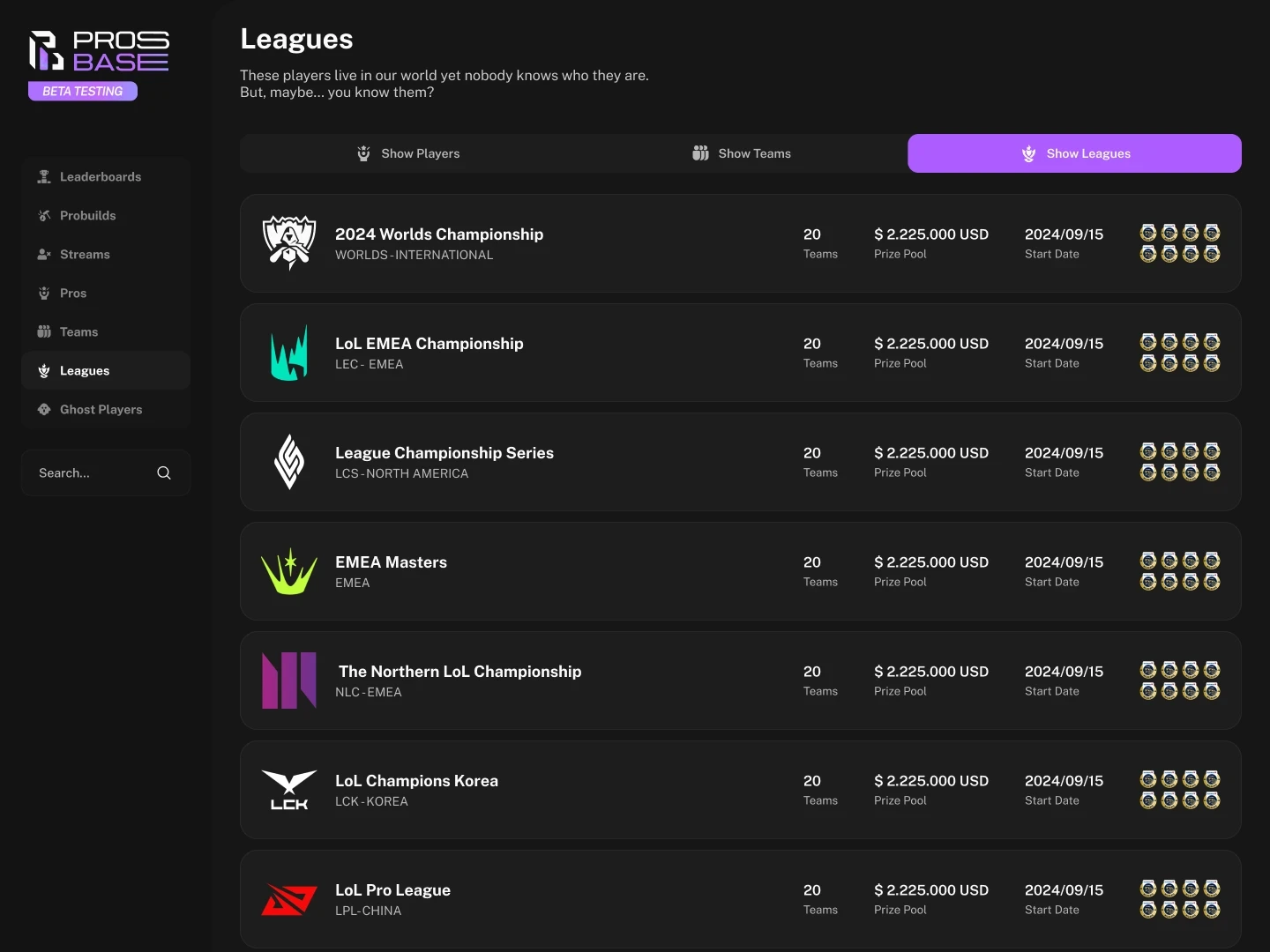The height and width of the screenshot is (952, 1270).
Task: Click team badges in League Championship Series row
Action: [1180, 462]
